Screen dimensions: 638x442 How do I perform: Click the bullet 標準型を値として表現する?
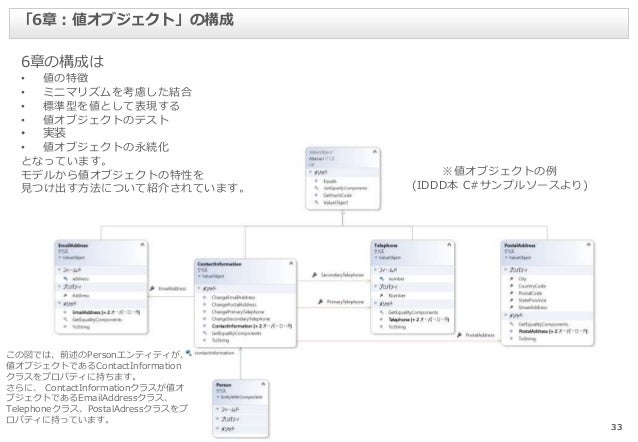click(x=111, y=106)
